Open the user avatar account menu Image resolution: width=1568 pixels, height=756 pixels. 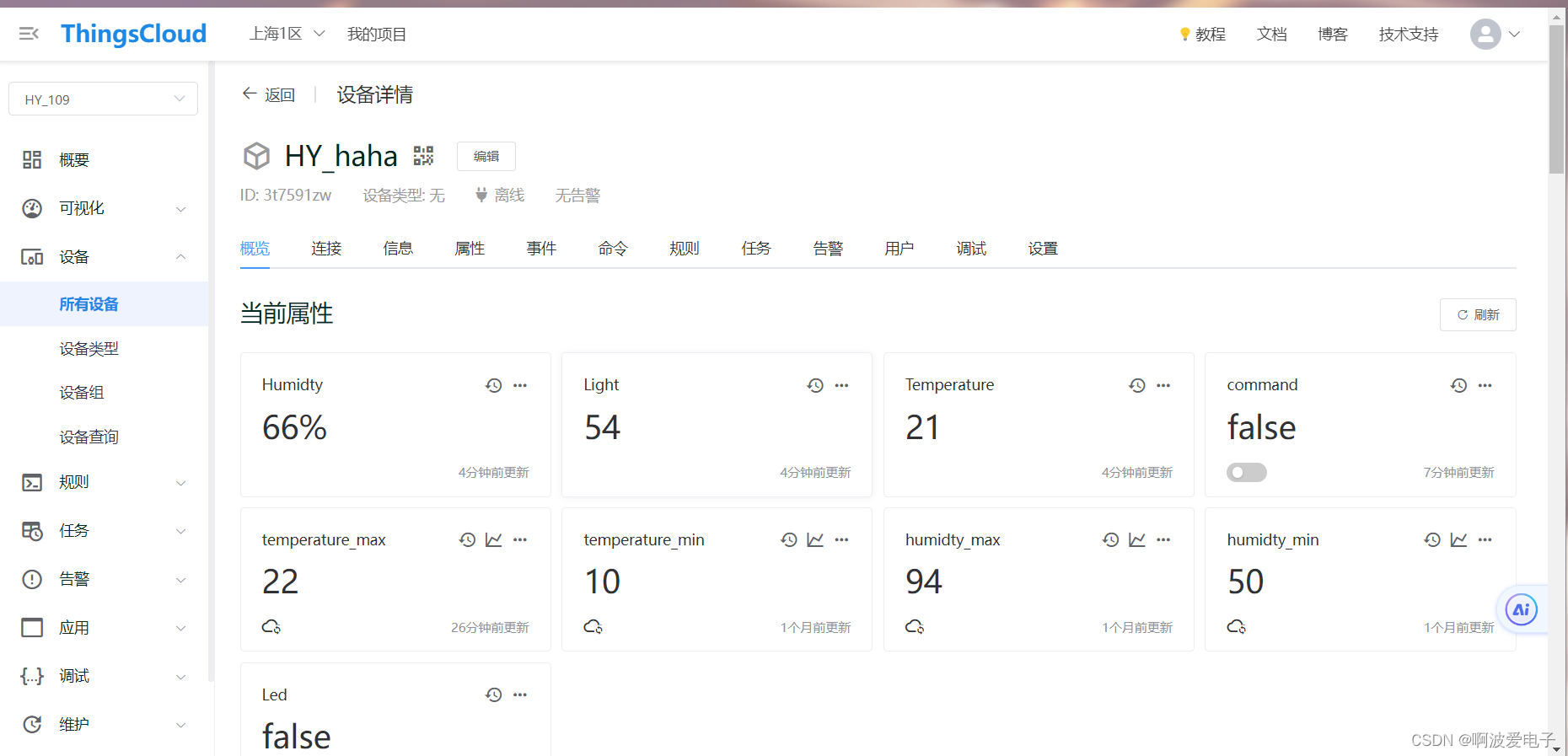pyautogui.click(x=1495, y=34)
